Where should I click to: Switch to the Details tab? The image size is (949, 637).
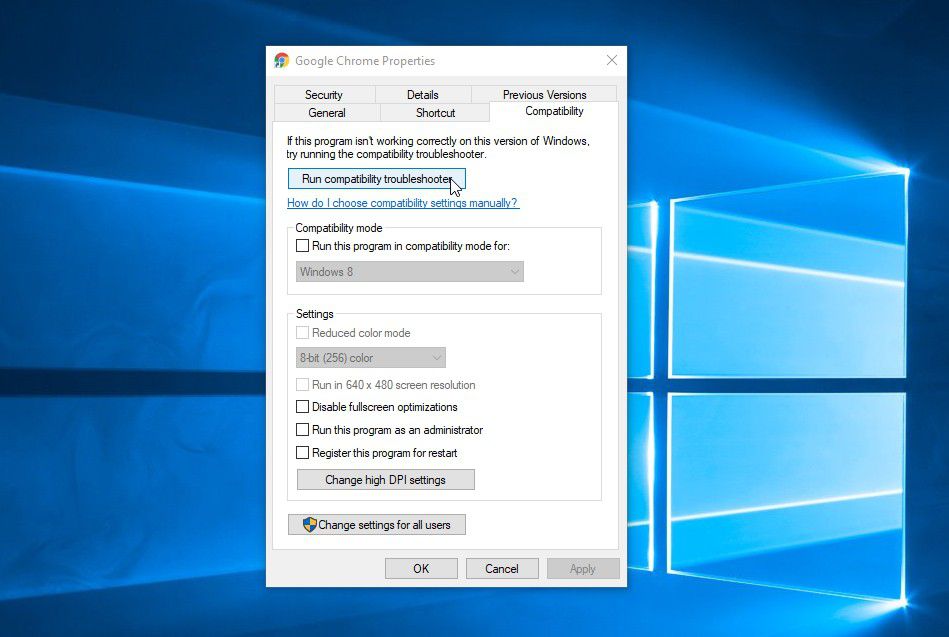(x=422, y=94)
